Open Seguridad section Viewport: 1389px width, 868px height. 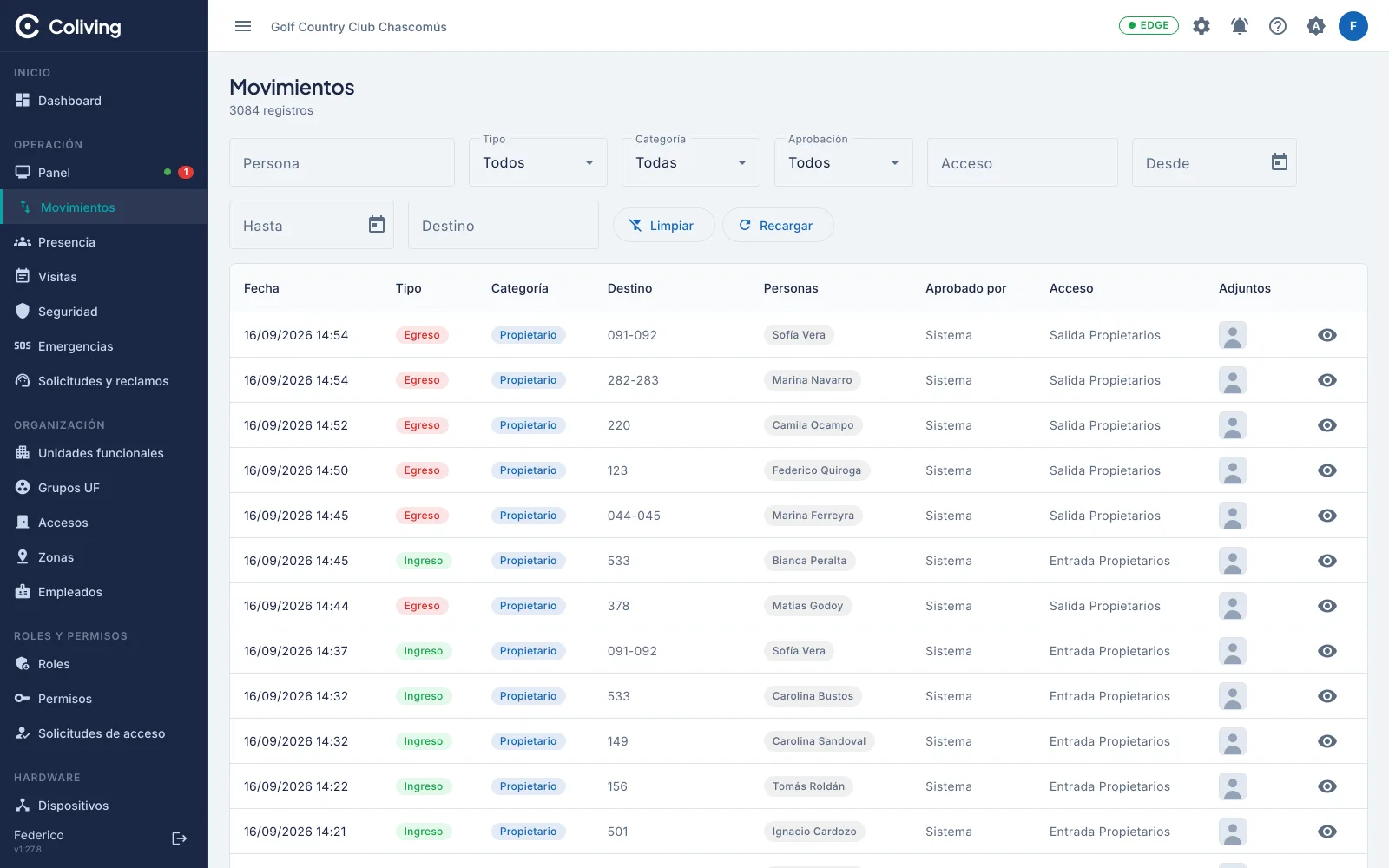point(104,312)
